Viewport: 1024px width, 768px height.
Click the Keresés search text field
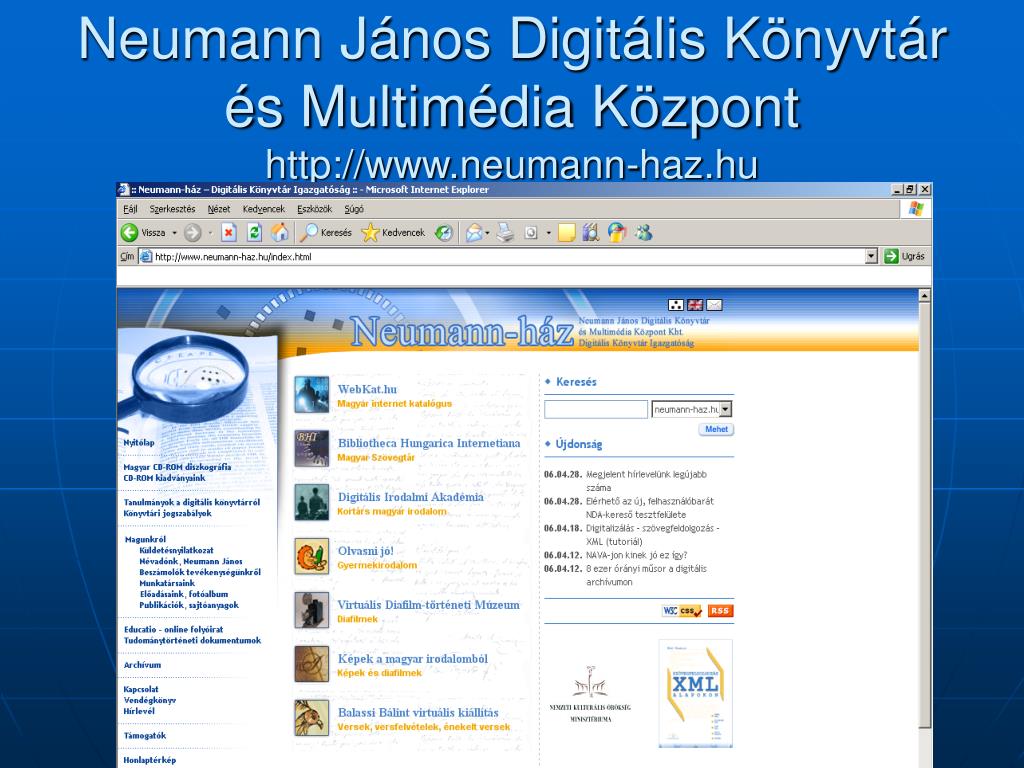(x=596, y=409)
